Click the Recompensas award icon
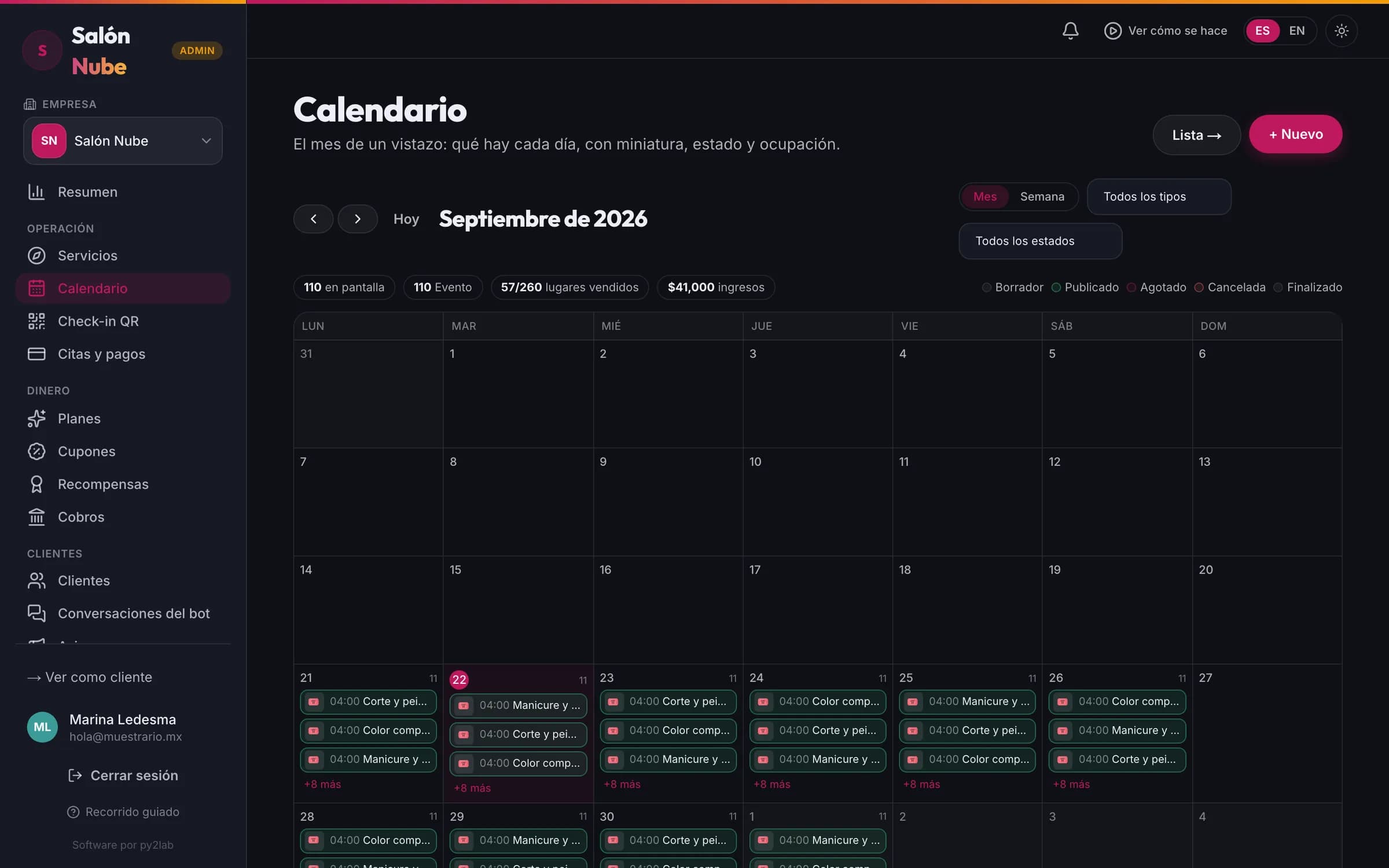 [x=36, y=484]
